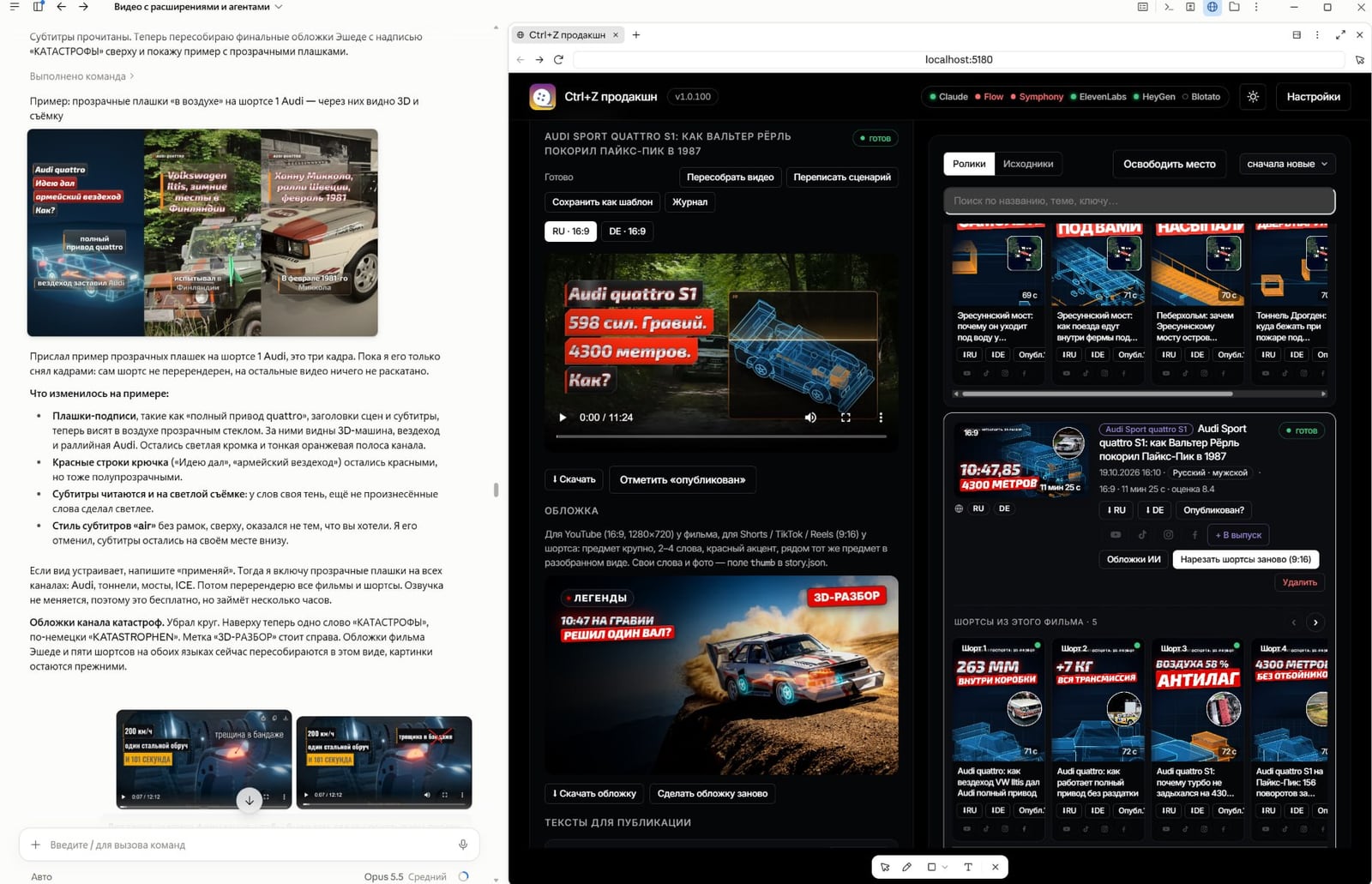Focus the «Поиск по названию, теме, ключу» field

[x=1139, y=201]
